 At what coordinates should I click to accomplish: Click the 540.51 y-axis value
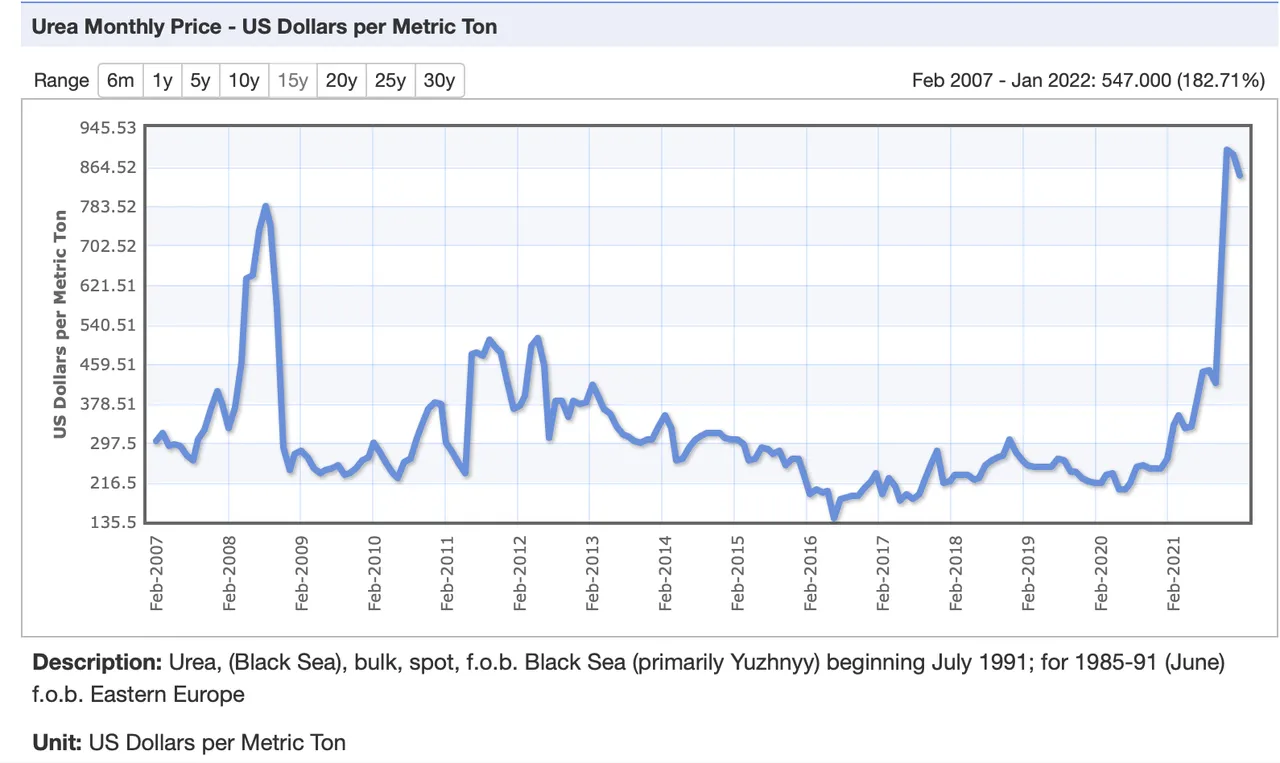pos(109,325)
